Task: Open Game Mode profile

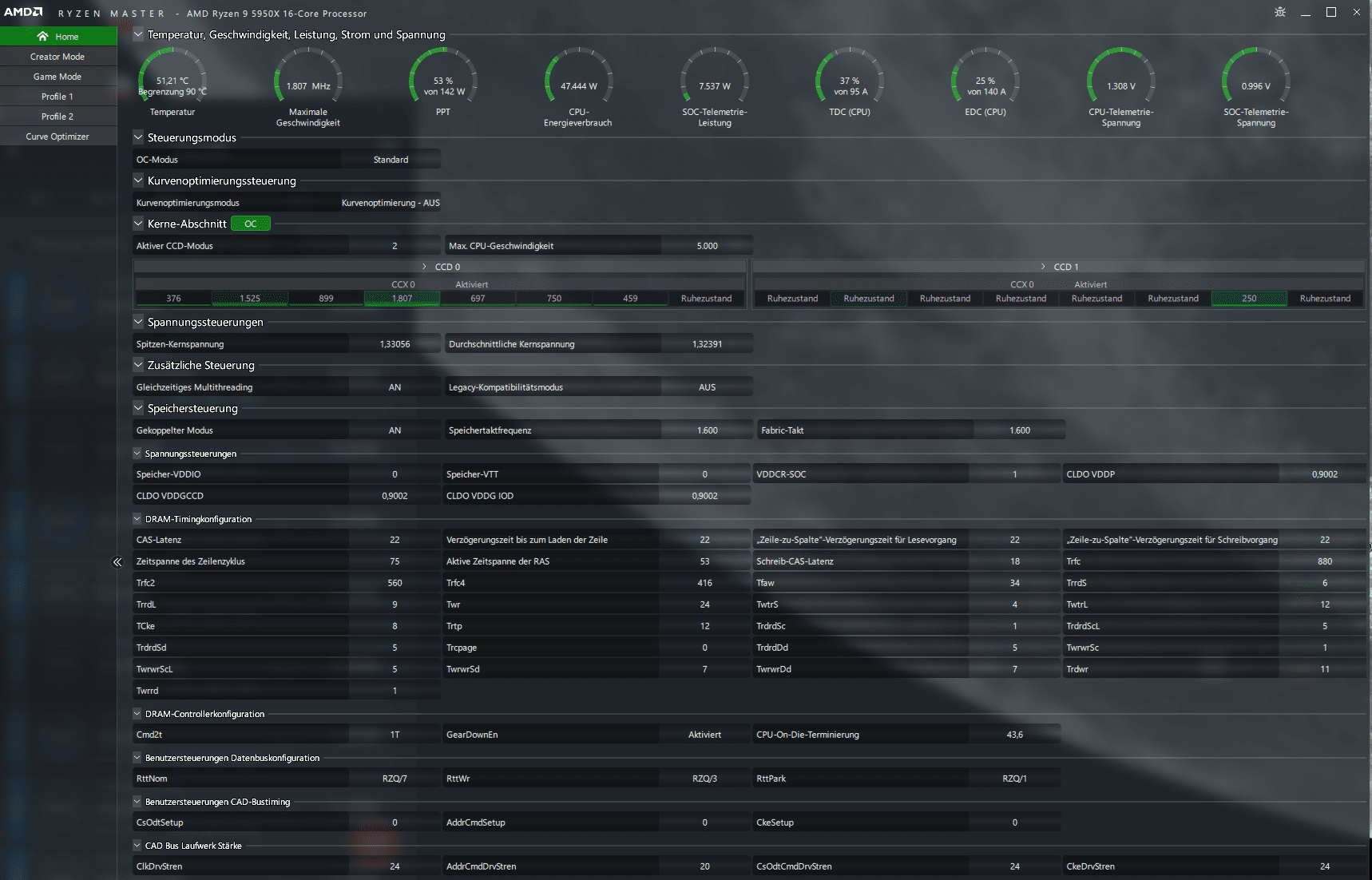Action: (x=58, y=77)
